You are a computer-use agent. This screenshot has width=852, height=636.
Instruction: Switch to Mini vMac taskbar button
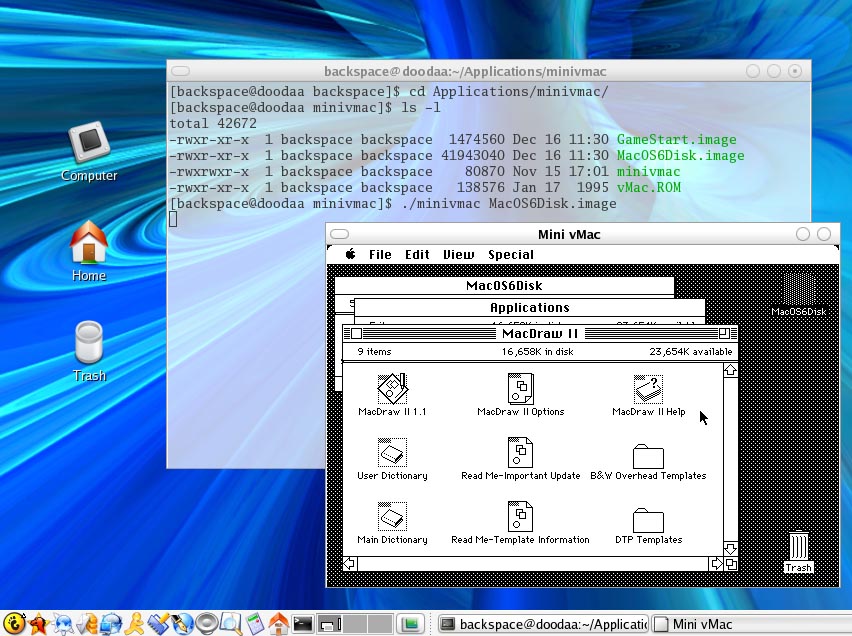coord(751,624)
